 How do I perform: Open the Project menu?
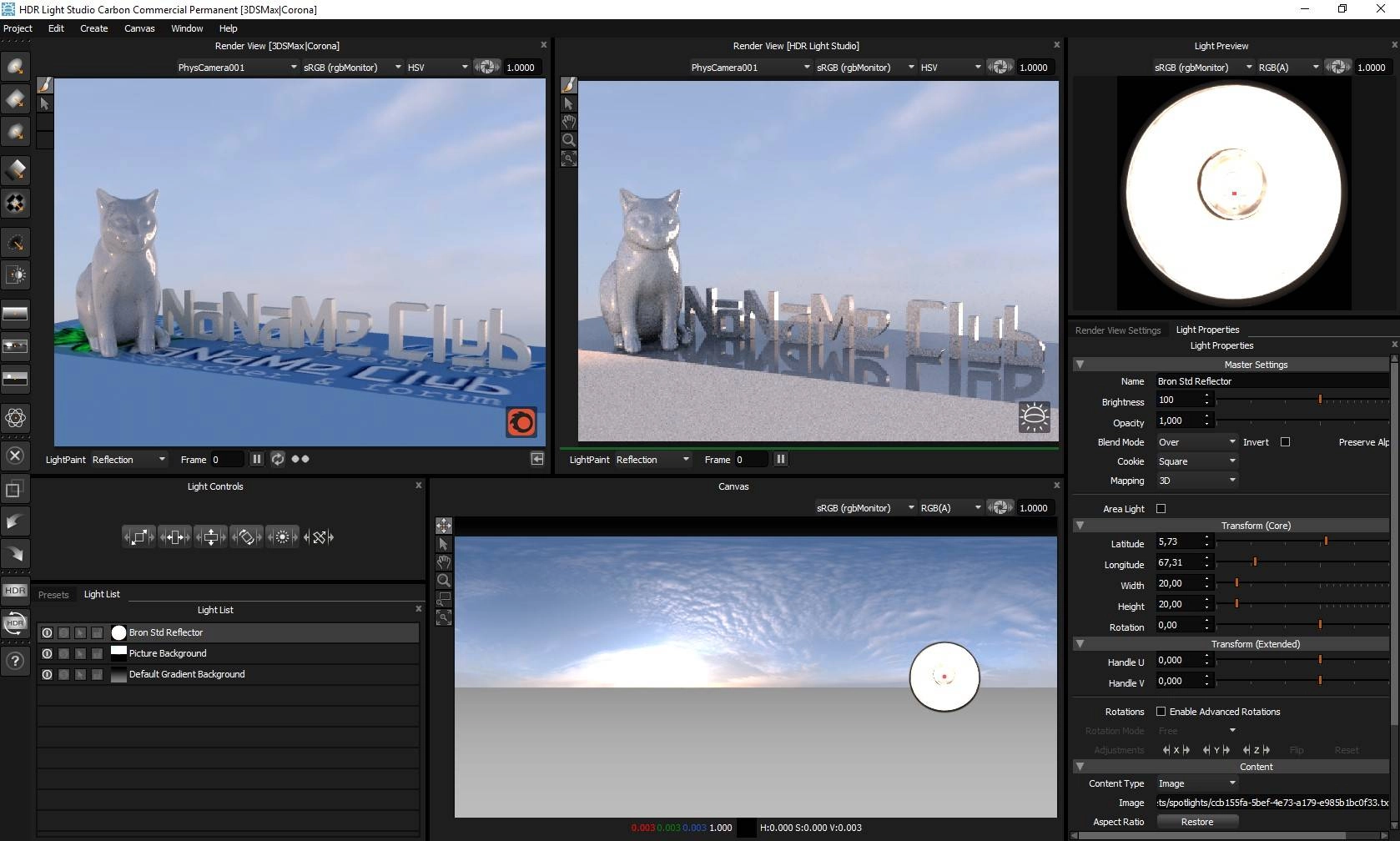(x=18, y=28)
